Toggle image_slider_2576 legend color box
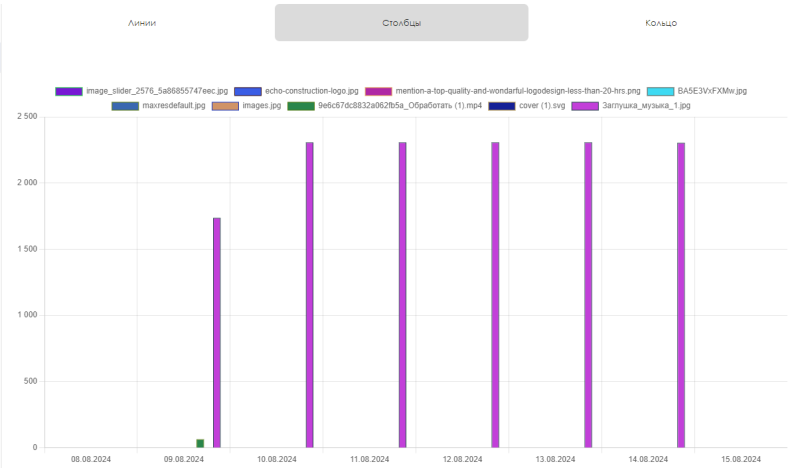This screenshot has width=800, height=468. point(69,91)
